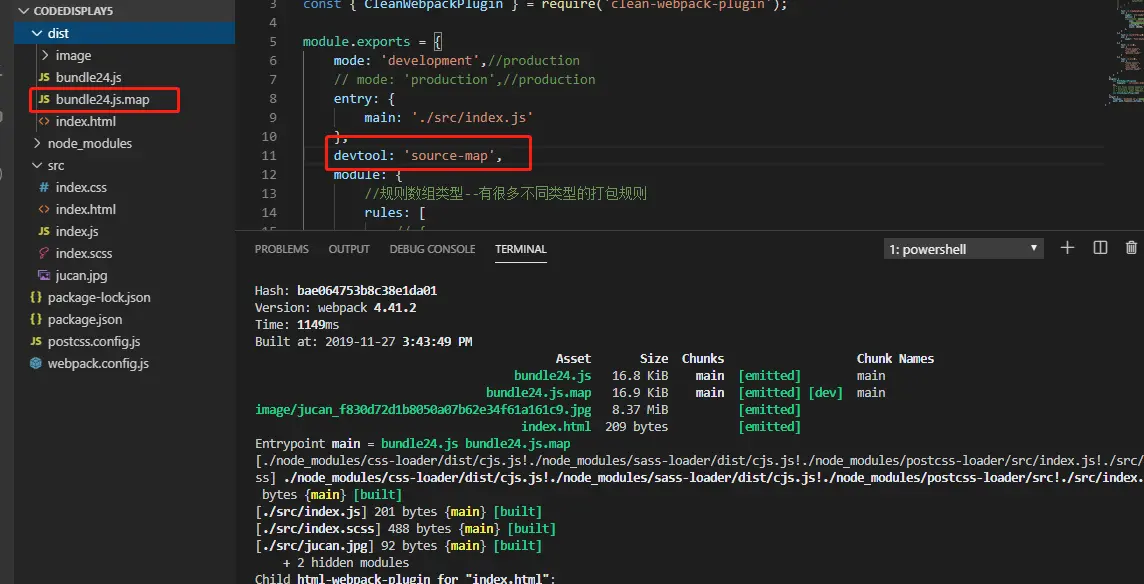Click the bundle24.js asset in terminal table

552,376
